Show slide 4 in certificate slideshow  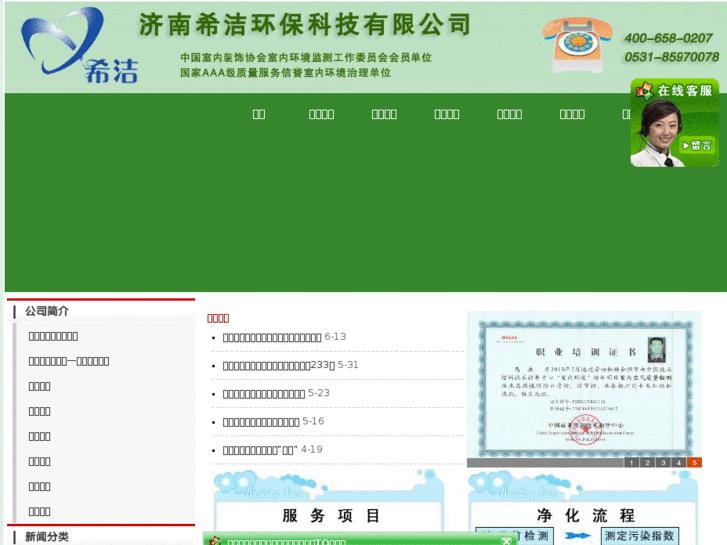679,462
